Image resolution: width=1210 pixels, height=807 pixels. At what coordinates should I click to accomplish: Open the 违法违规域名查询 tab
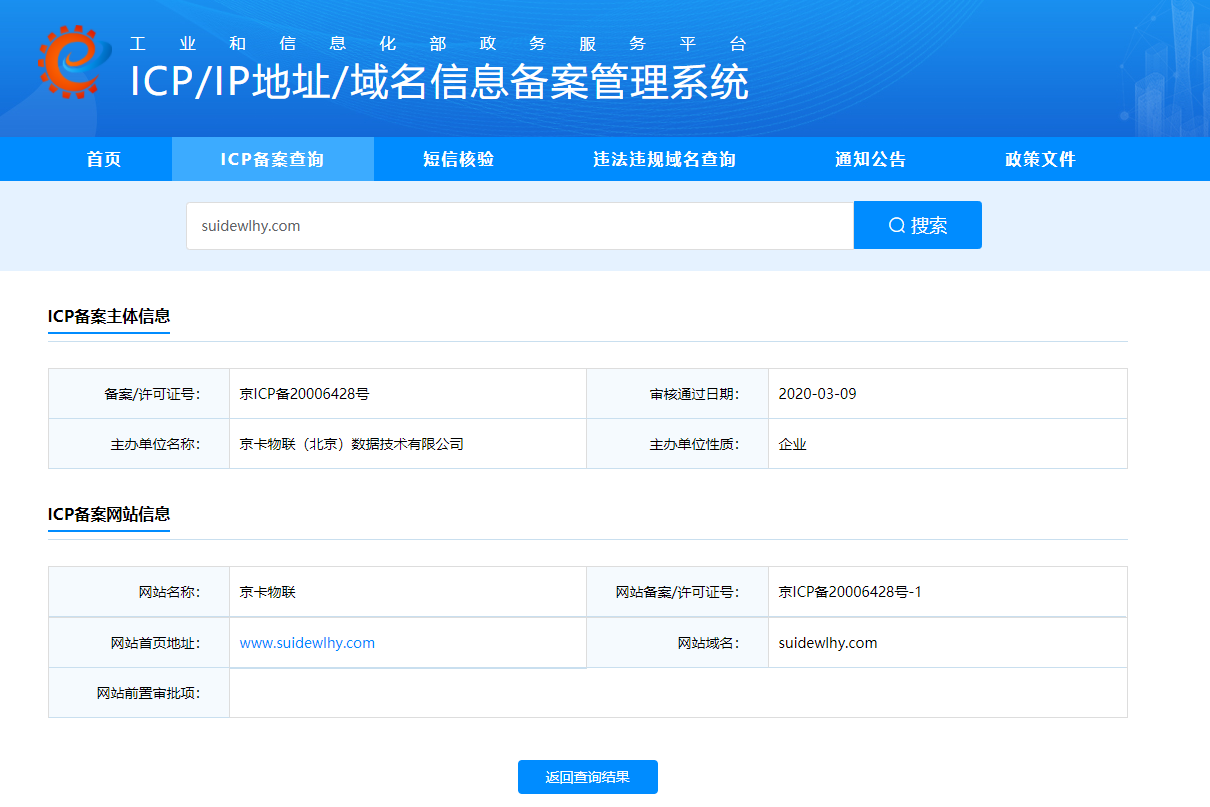pyautogui.click(x=664, y=160)
